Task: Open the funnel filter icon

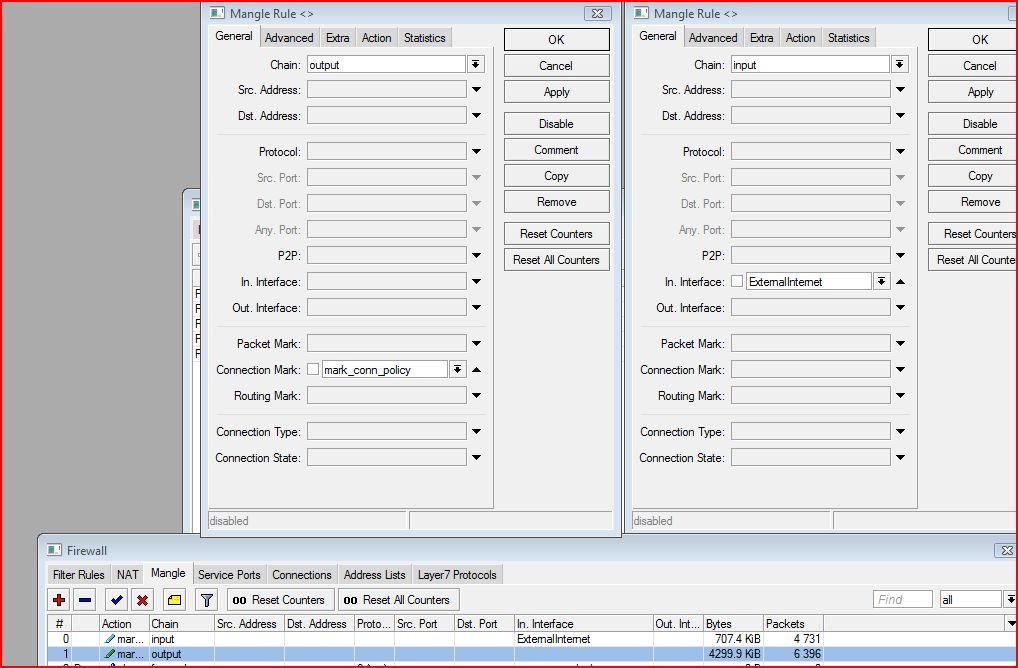Action: click(206, 600)
